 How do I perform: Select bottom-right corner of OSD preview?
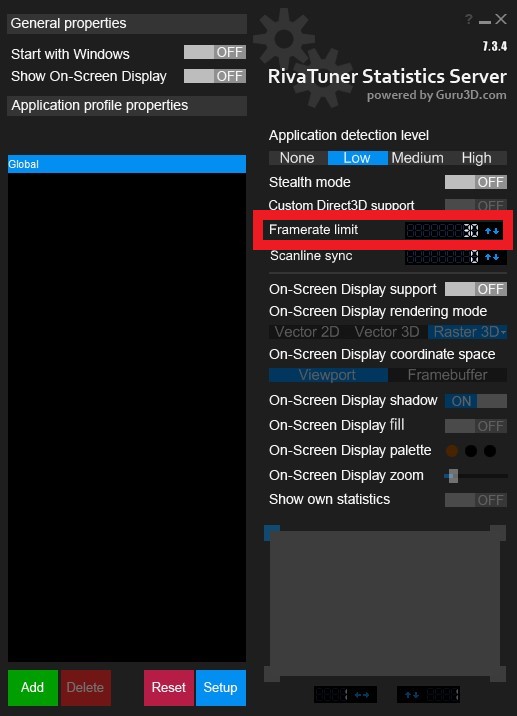click(x=498, y=674)
